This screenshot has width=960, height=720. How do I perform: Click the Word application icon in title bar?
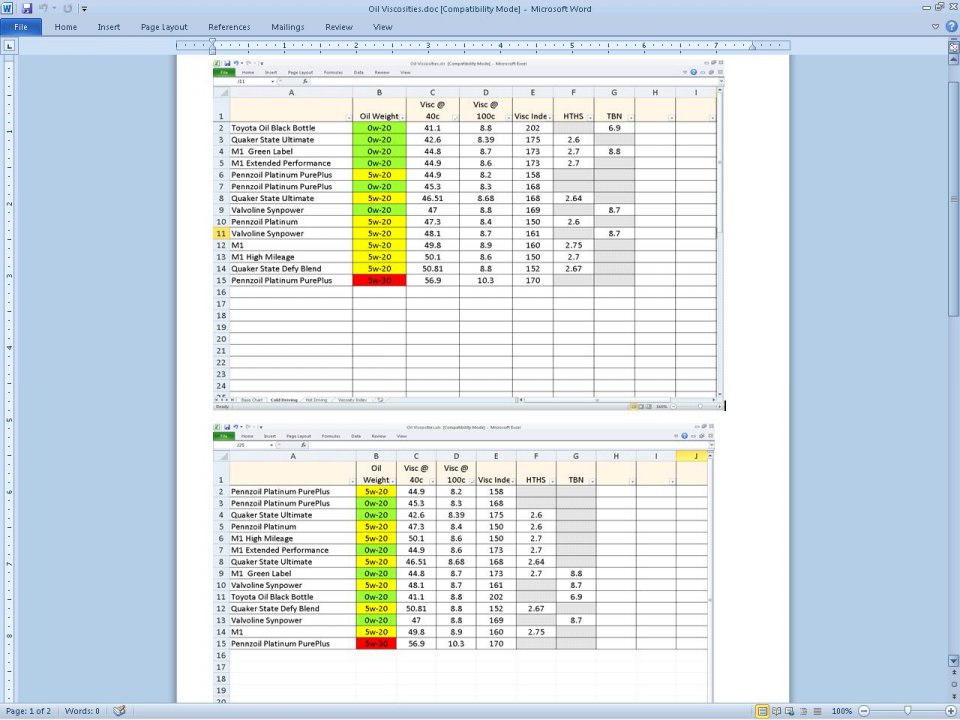pos(7,9)
